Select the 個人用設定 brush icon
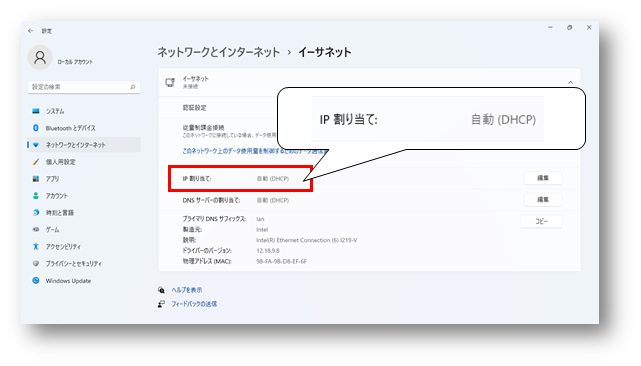 pyautogui.click(x=36, y=162)
